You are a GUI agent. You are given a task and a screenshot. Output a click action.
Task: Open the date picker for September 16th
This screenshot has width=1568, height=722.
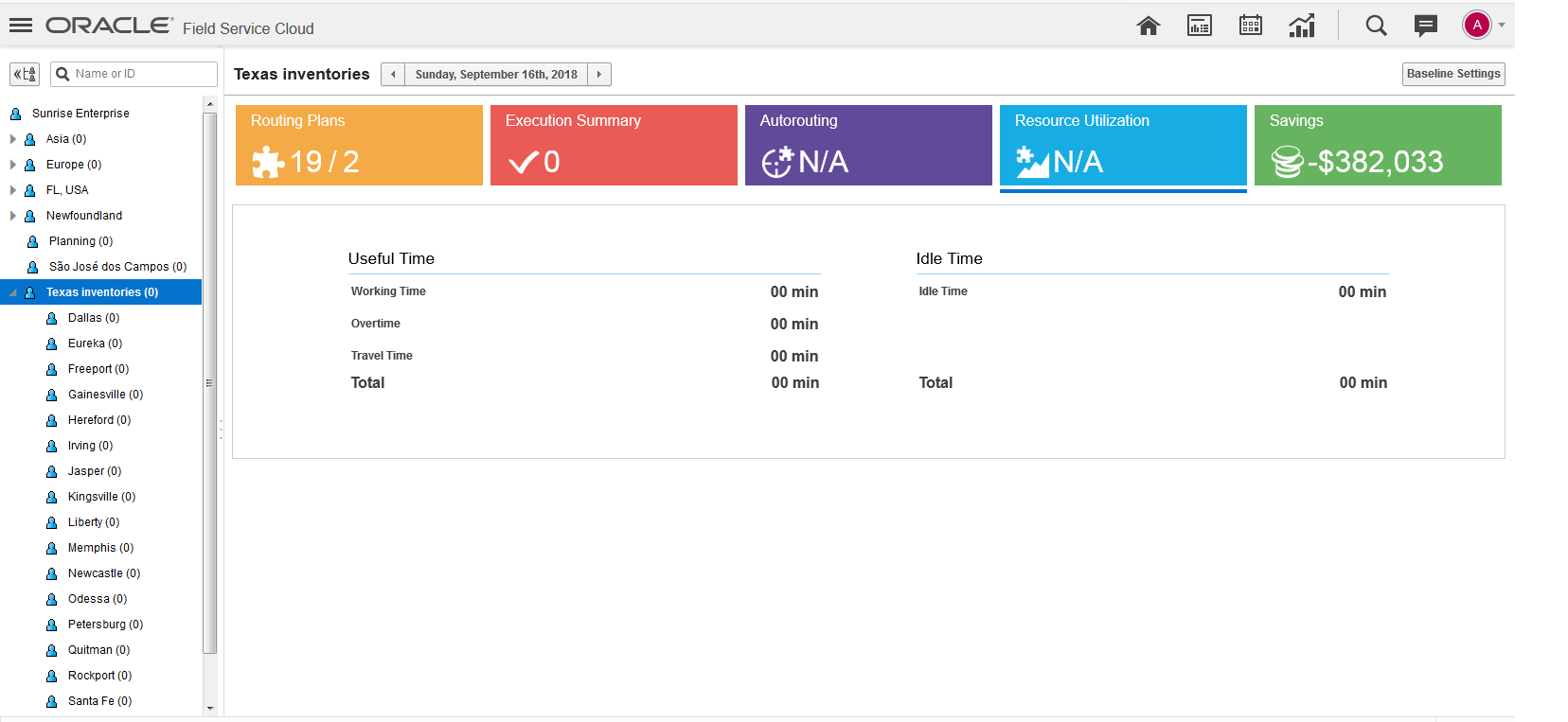click(x=496, y=75)
